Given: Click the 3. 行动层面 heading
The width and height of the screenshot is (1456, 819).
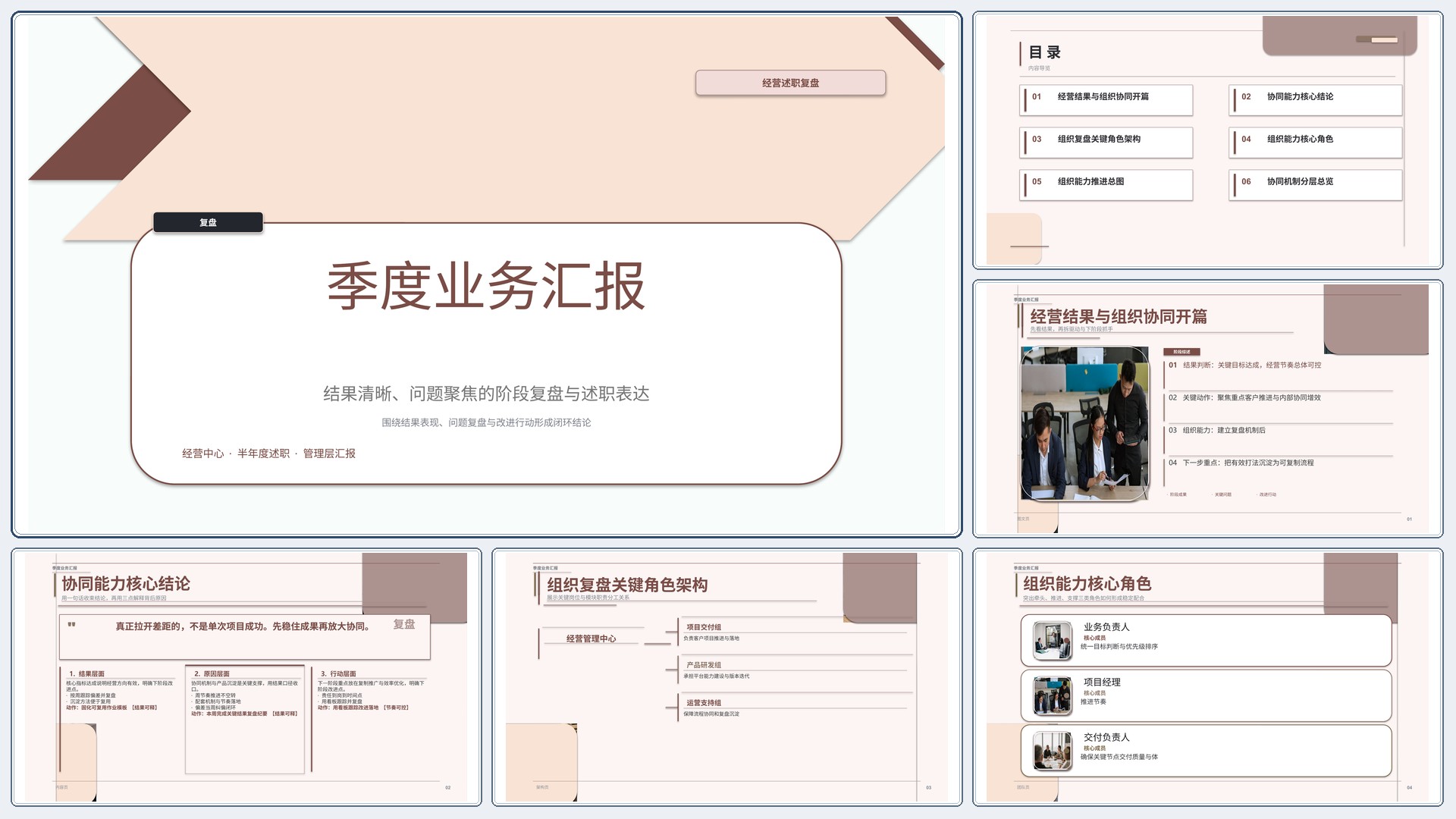Looking at the screenshot, I should pyautogui.click(x=338, y=673).
